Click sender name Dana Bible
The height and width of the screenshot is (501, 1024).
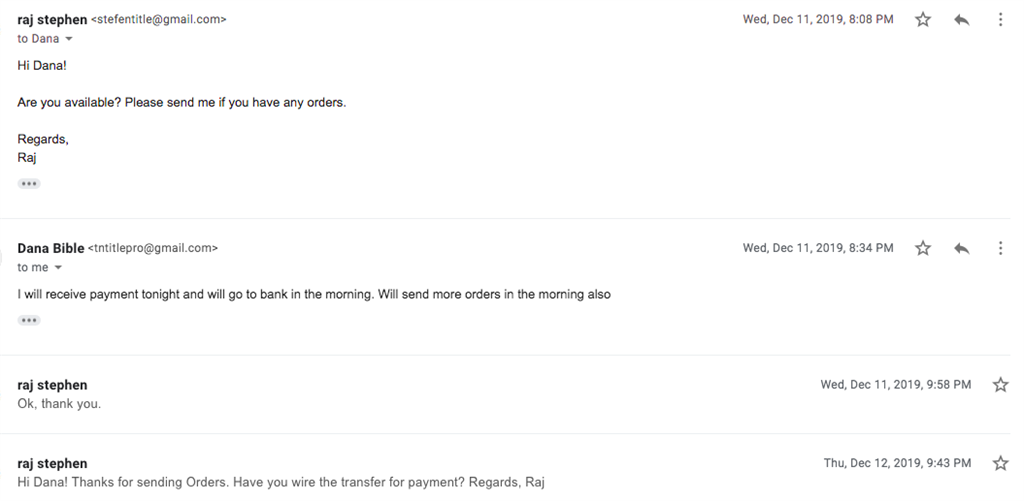coord(51,248)
